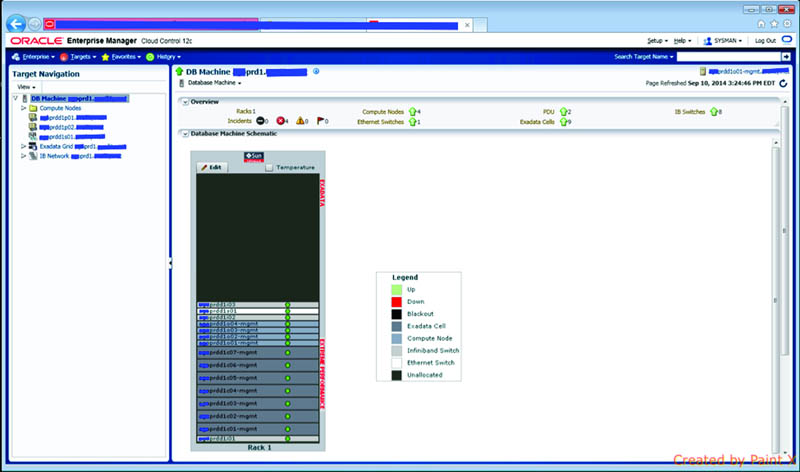Open the Exadata Cells link in Overview
Image resolution: width=800 pixels, height=472 pixels.
pos(537,122)
